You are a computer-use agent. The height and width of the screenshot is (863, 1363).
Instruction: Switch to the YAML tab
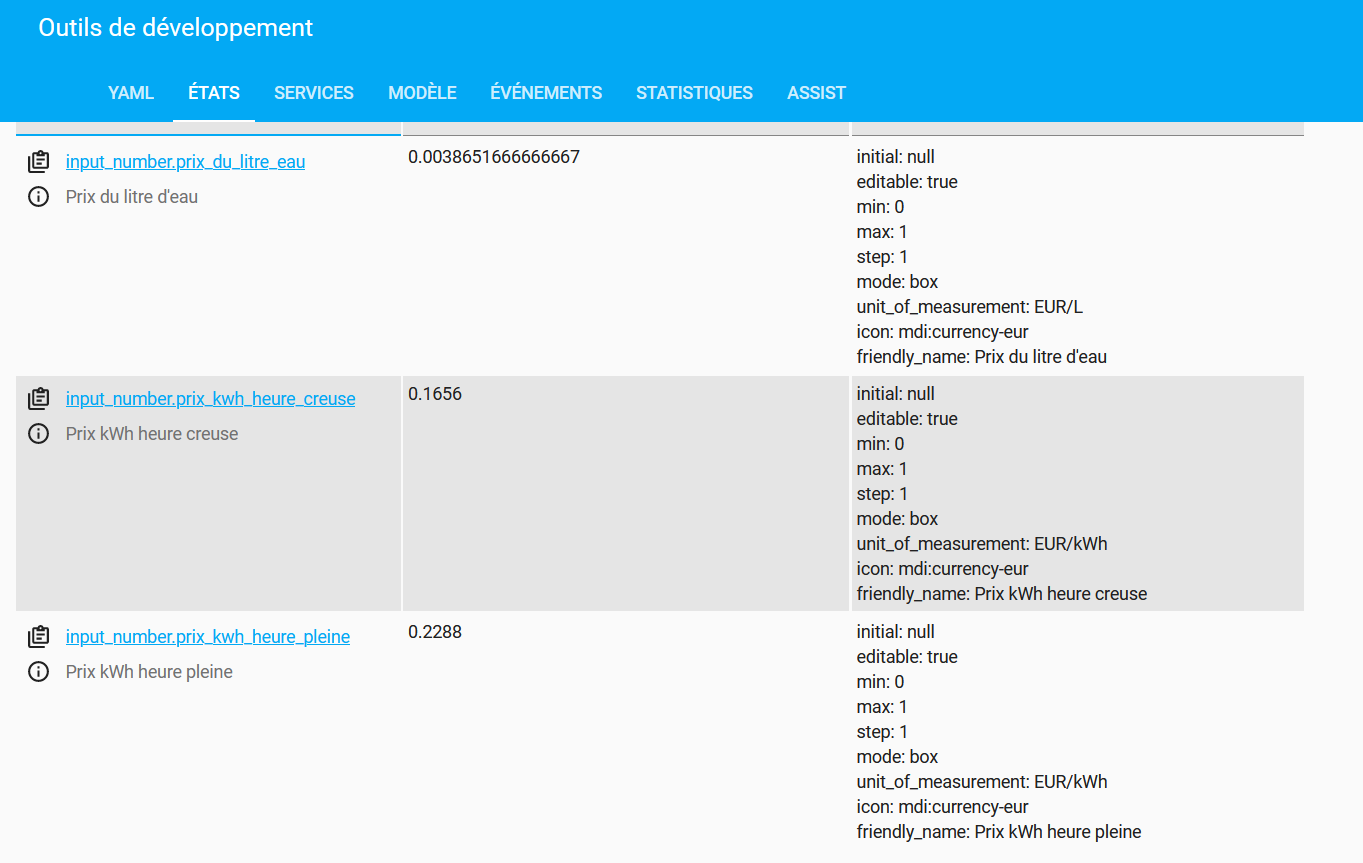point(131,93)
